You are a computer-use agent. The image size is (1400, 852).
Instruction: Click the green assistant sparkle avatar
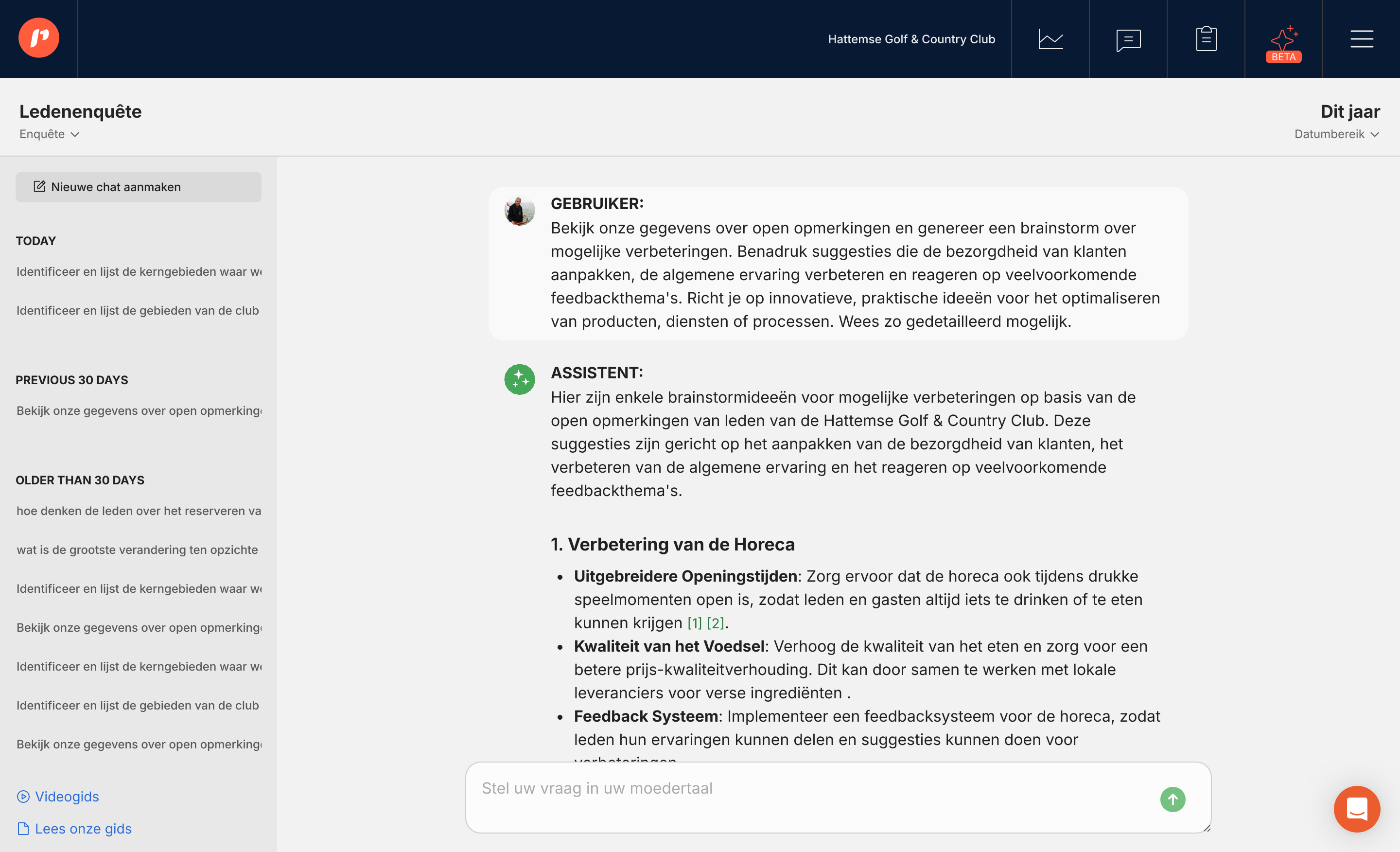[x=519, y=379]
